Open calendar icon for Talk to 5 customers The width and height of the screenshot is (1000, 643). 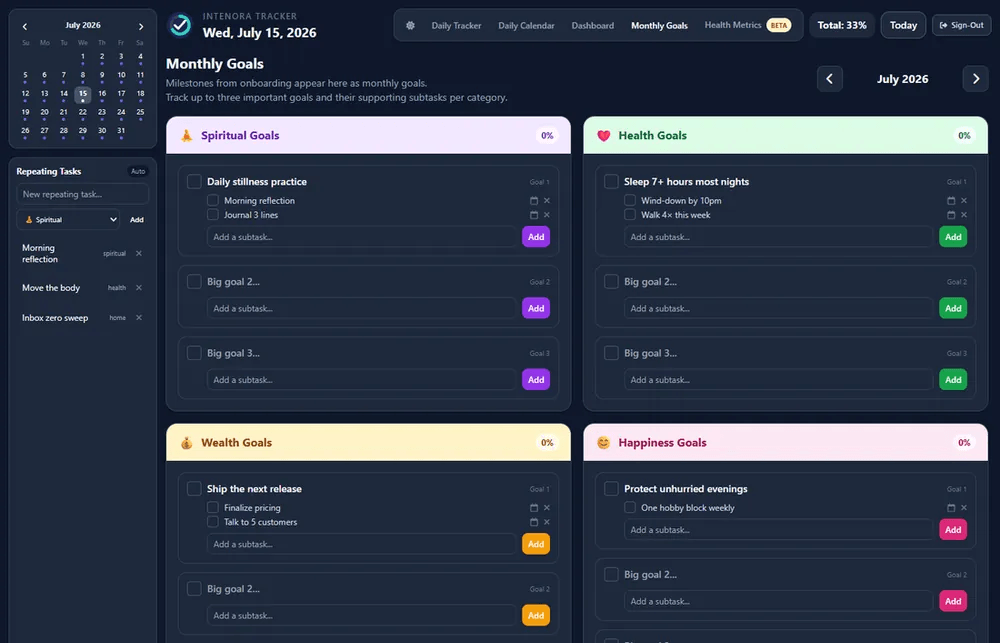coord(534,522)
